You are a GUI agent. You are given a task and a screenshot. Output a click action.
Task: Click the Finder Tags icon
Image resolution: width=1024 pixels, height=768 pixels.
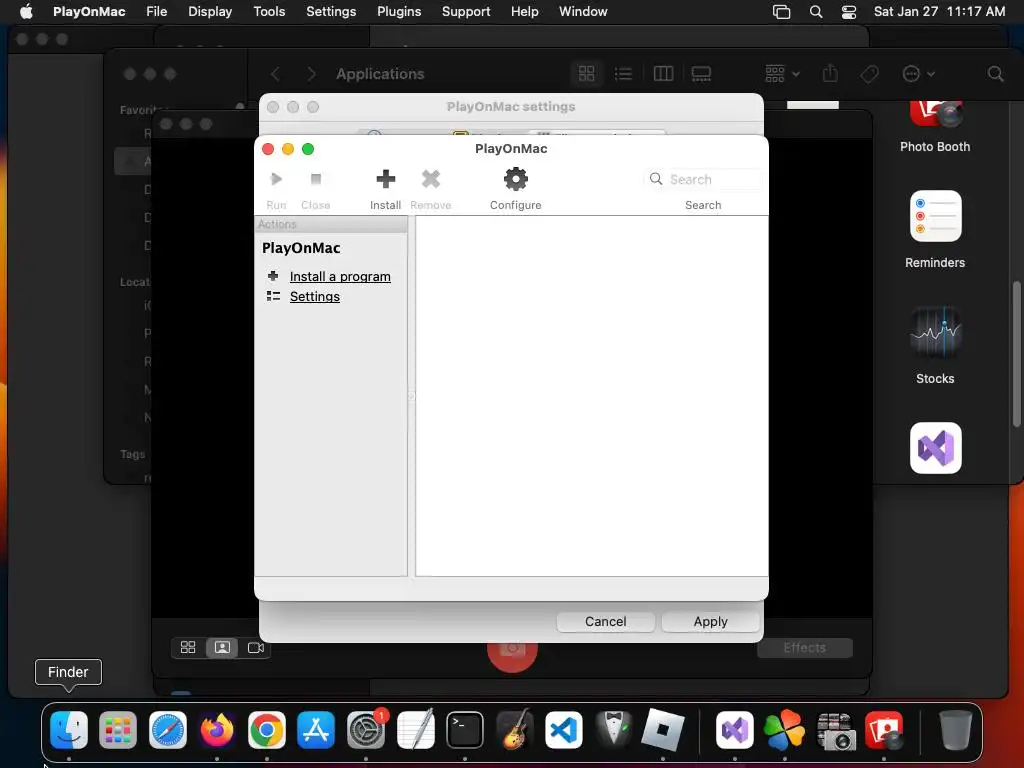tap(869, 73)
